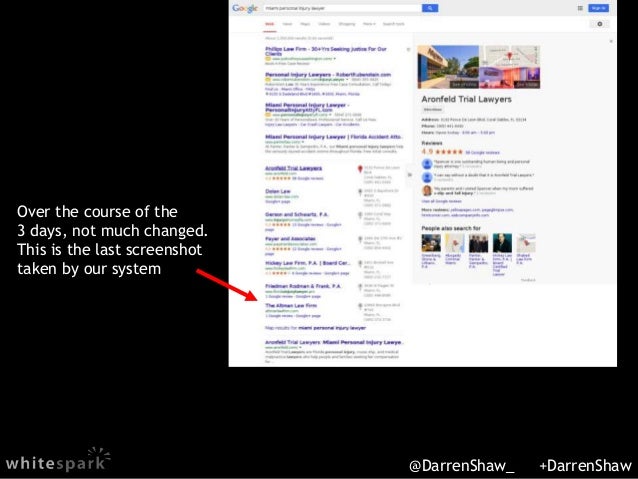Click the map pin beside Gerson and Schwartz
This screenshot has width=638, height=479.
point(360,215)
